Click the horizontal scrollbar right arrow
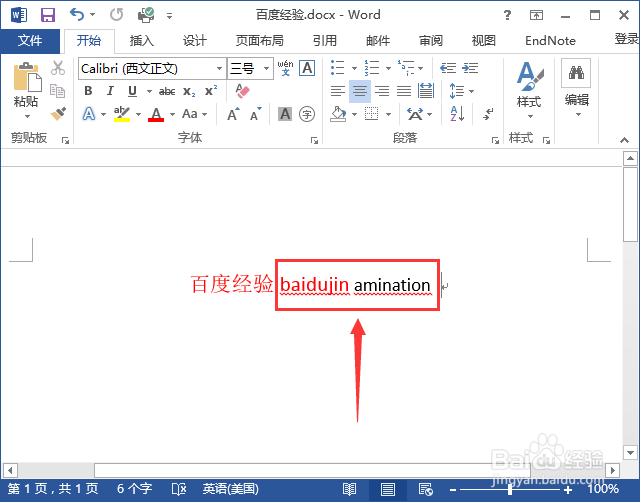Viewport: 640px width, 502px height. tap(612, 470)
